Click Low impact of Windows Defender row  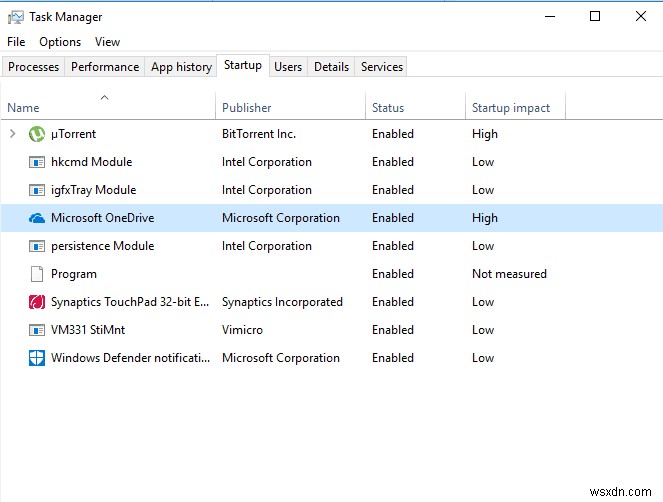click(483, 358)
